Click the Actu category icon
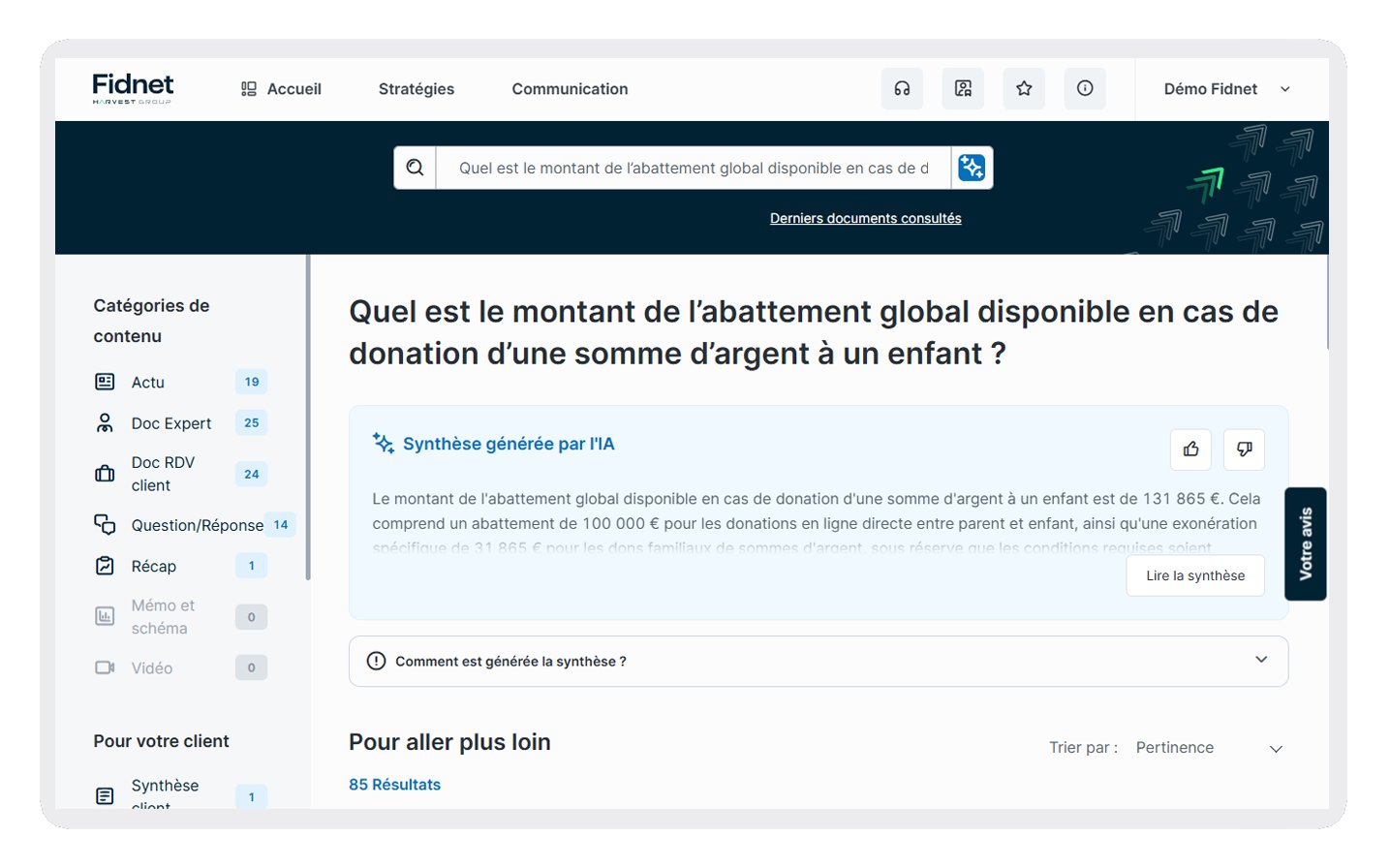 pyautogui.click(x=105, y=382)
